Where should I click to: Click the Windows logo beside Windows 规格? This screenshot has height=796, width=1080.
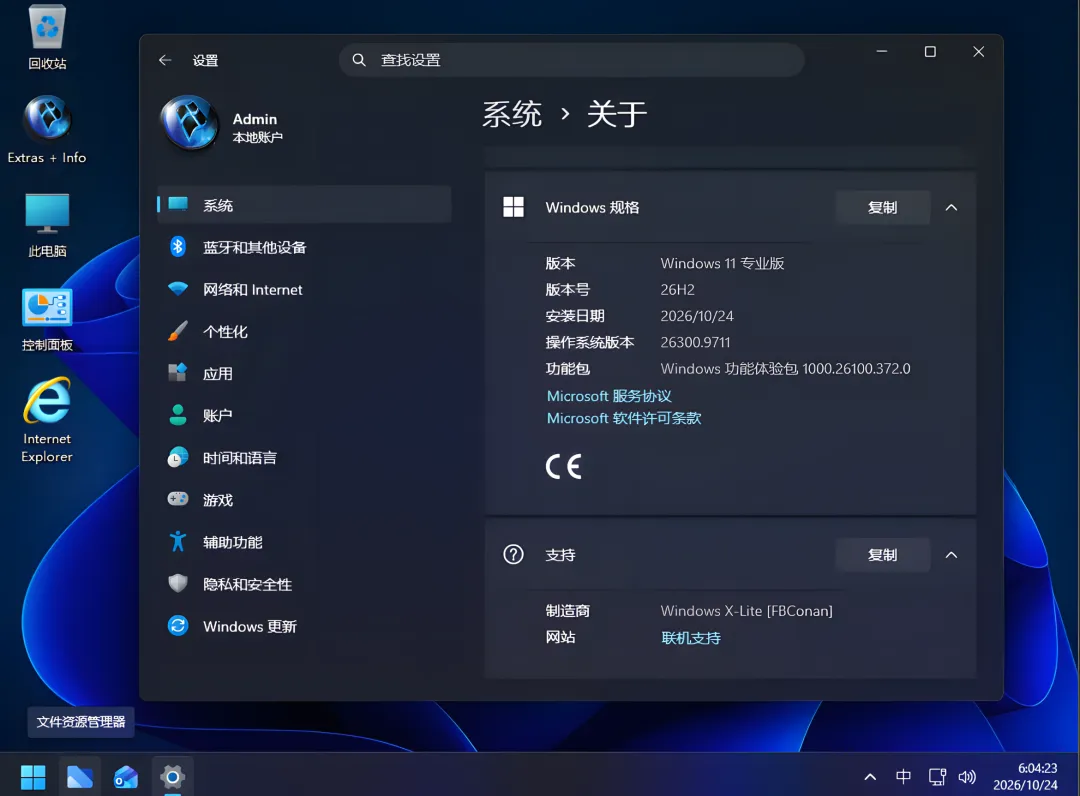pos(513,207)
